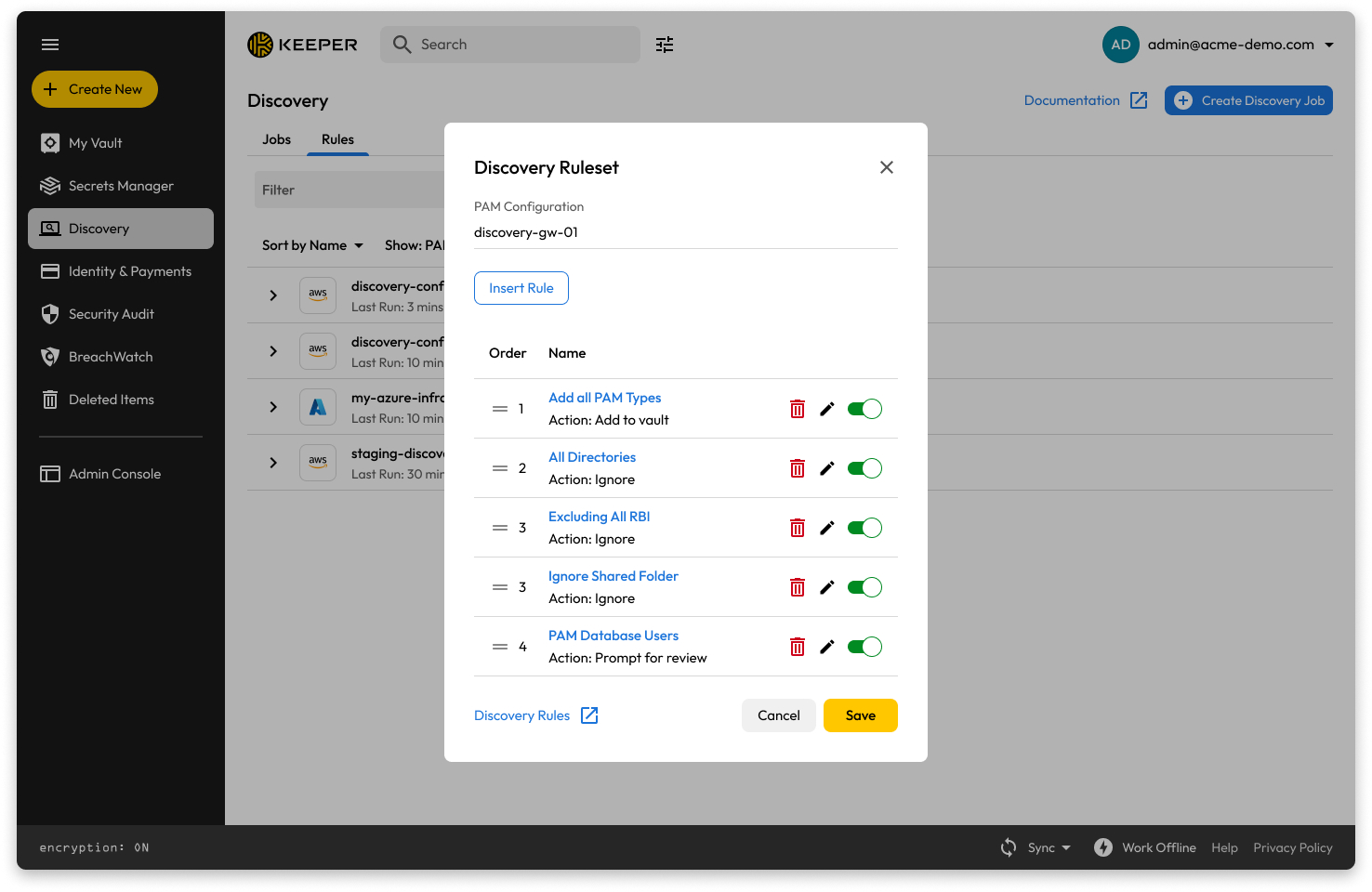Disable the Add all PAM Types rule
Image resolution: width=1372 pixels, height=892 pixels.
pos(864,409)
